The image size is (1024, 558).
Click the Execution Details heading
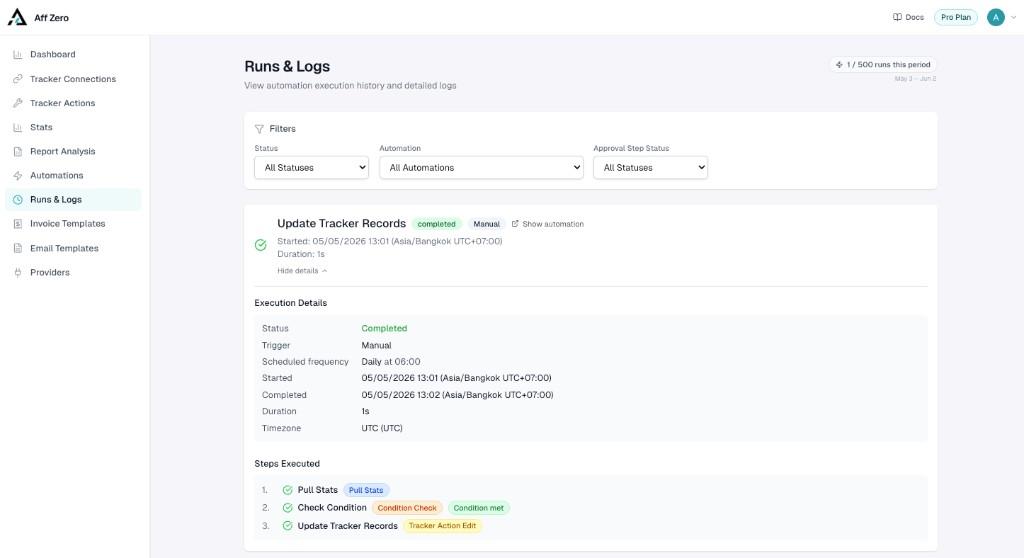pyautogui.click(x=291, y=303)
